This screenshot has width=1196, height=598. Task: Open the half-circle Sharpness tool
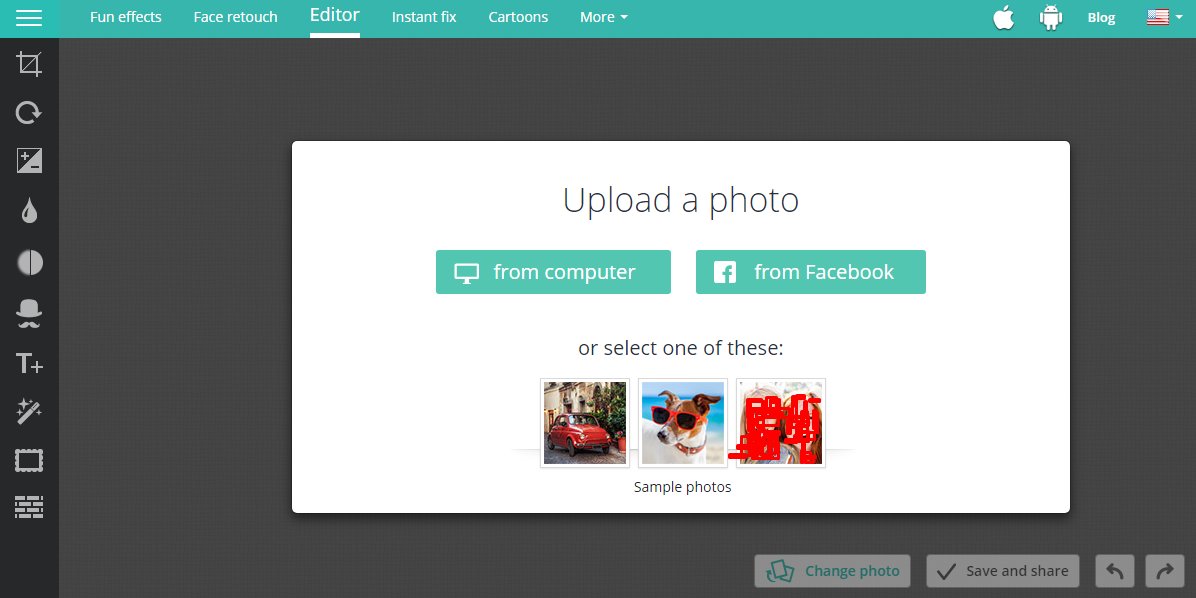29,262
